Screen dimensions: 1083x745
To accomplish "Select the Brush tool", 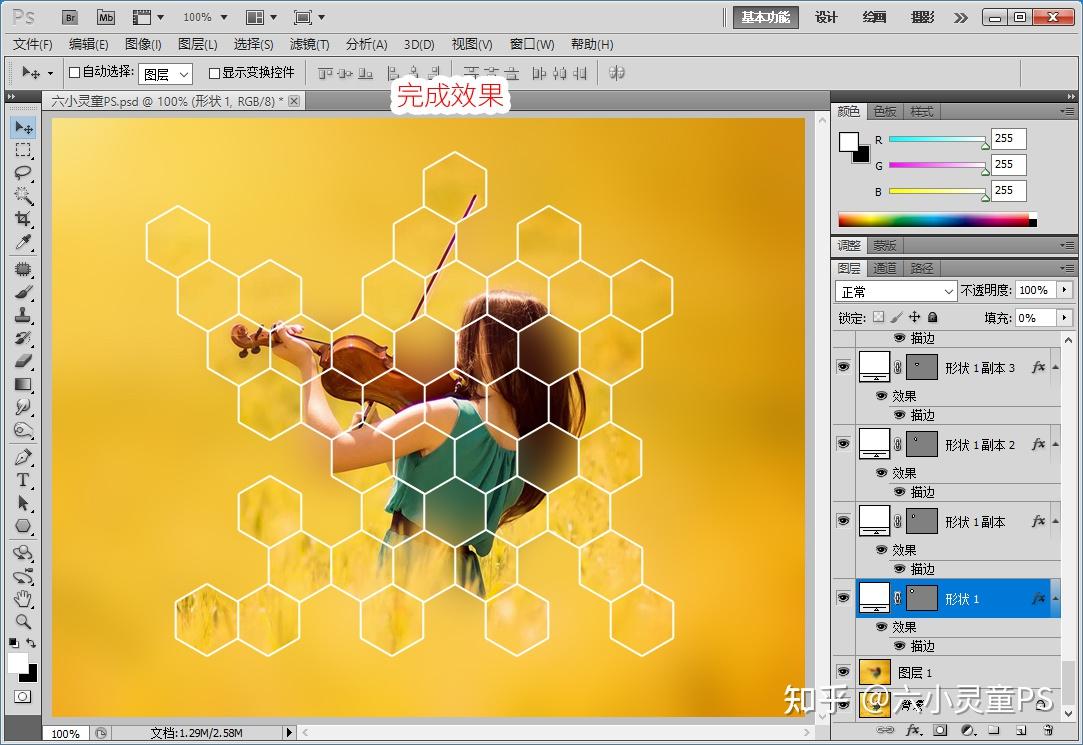I will 23,292.
